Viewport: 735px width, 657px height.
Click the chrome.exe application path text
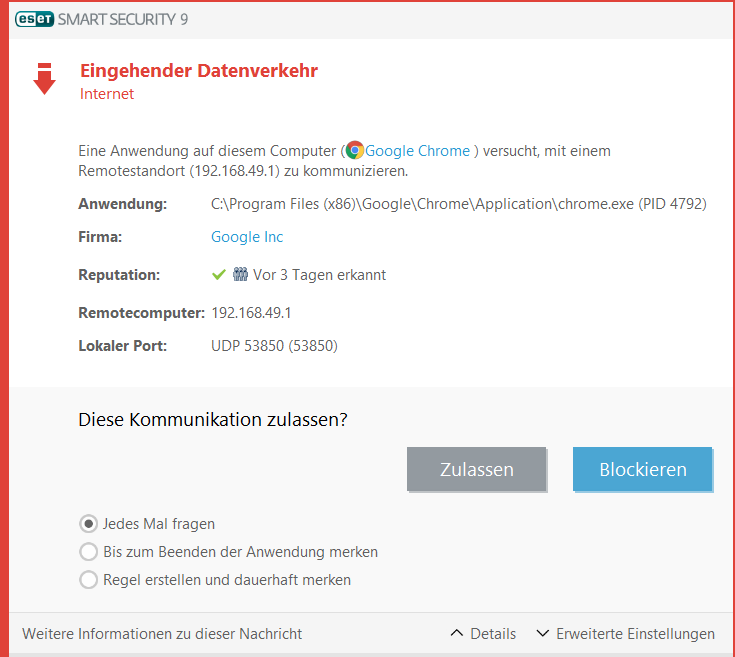(x=458, y=204)
